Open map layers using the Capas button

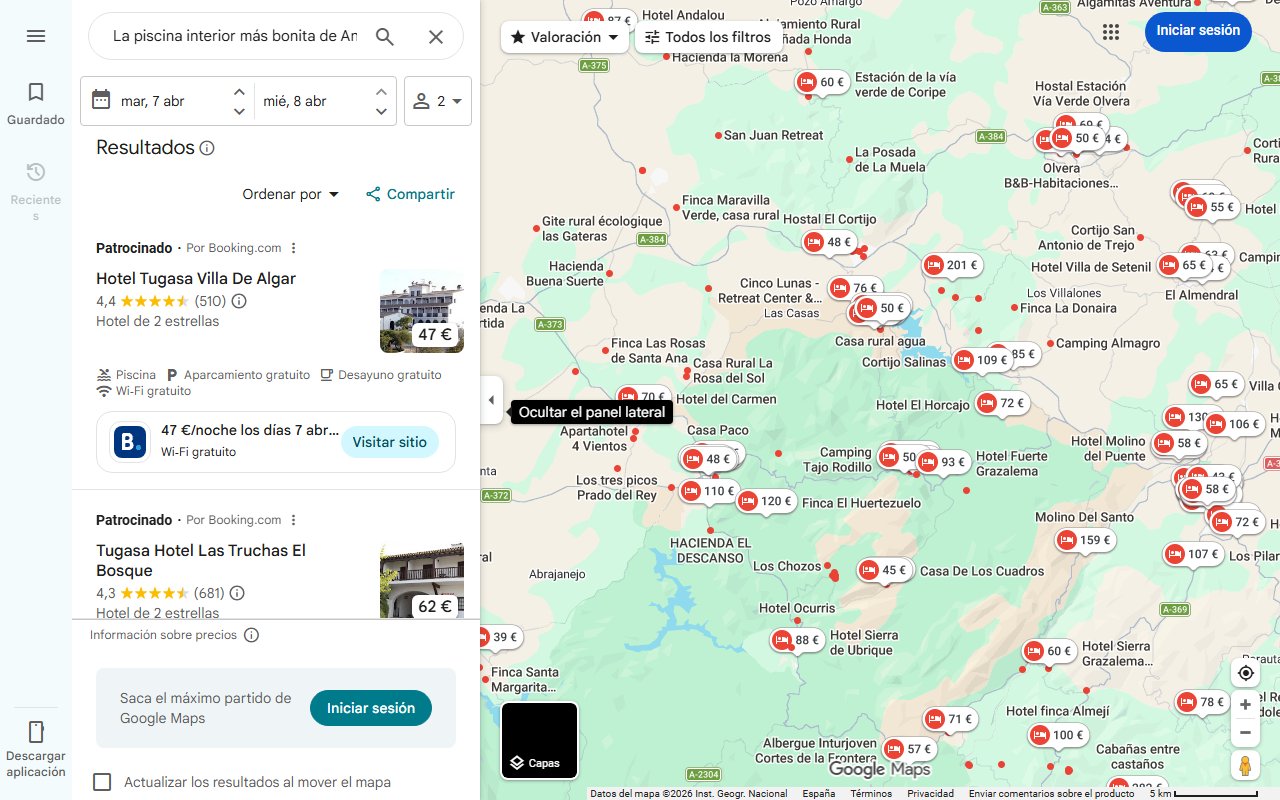pyautogui.click(x=539, y=740)
